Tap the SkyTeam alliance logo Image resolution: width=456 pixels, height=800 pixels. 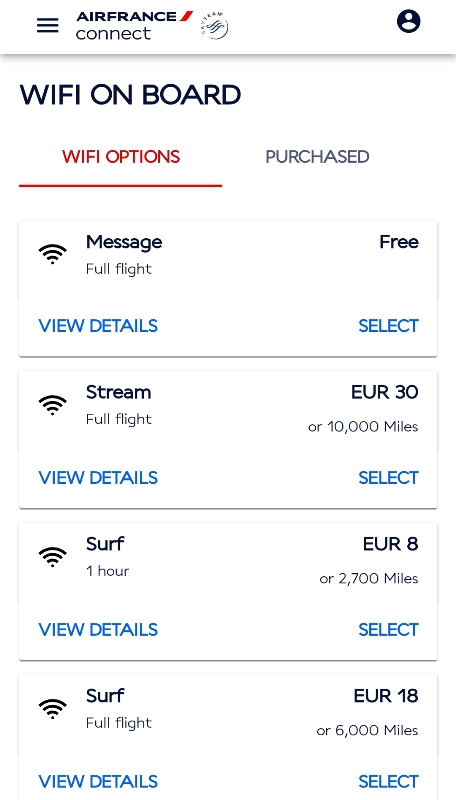214,26
